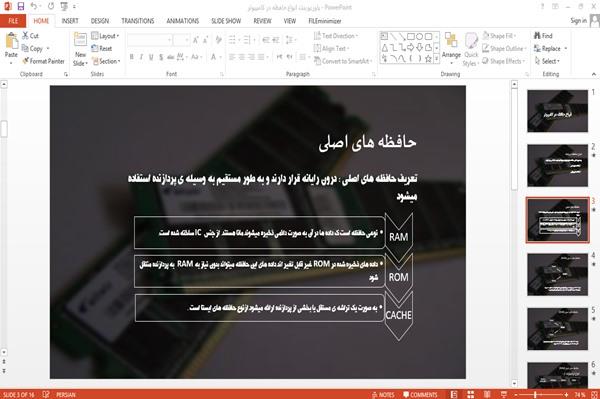Click the Undo arrow icon
The width and height of the screenshot is (600, 399).
pyautogui.click(x=34, y=6)
